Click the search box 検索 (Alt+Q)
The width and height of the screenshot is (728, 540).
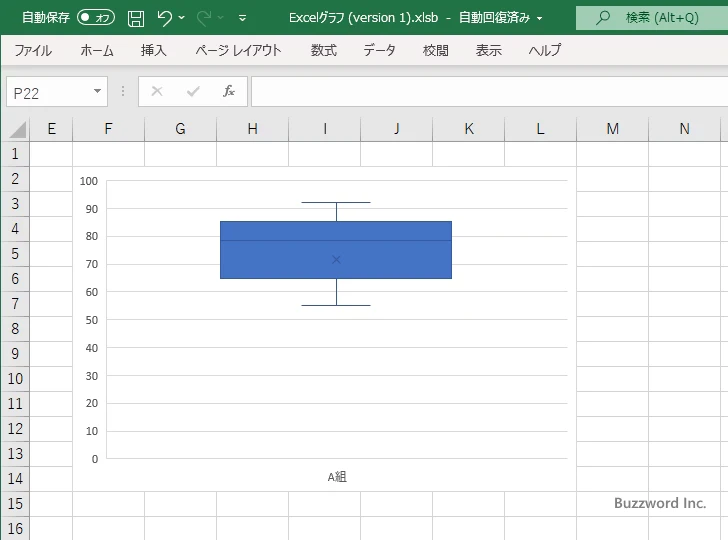[652, 18]
